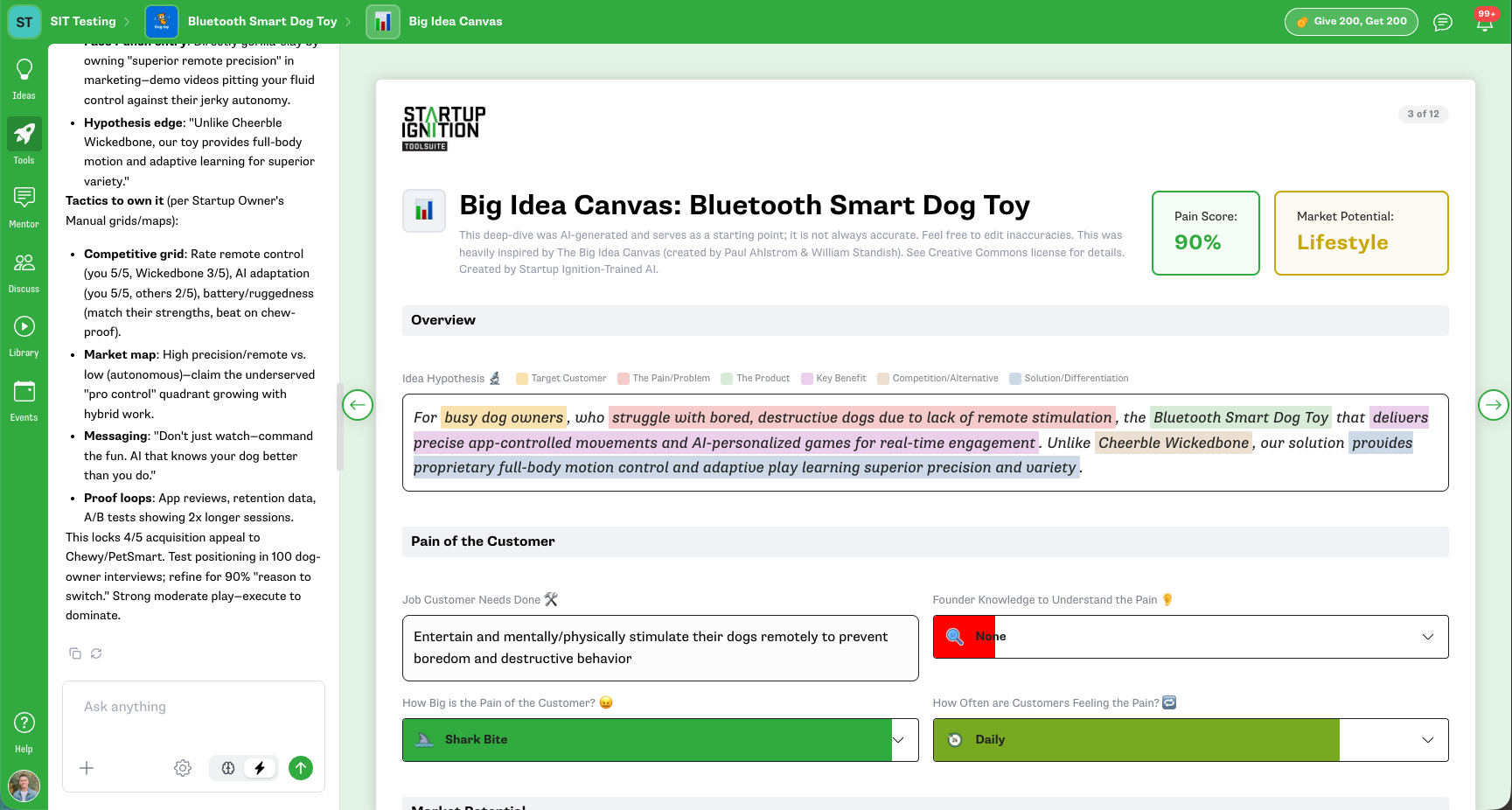This screenshot has width=1512, height=810.
Task: Open the Events calendar section
Action: [x=24, y=401]
